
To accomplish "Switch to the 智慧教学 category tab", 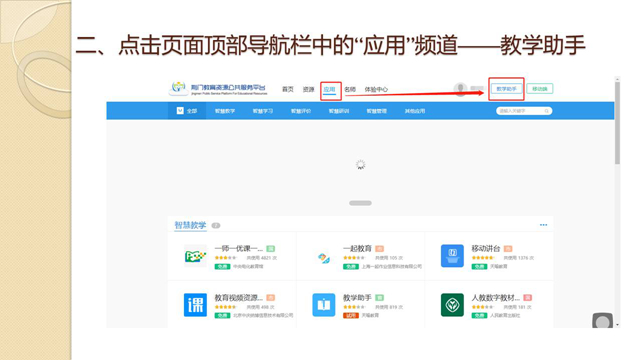I will [225, 111].
